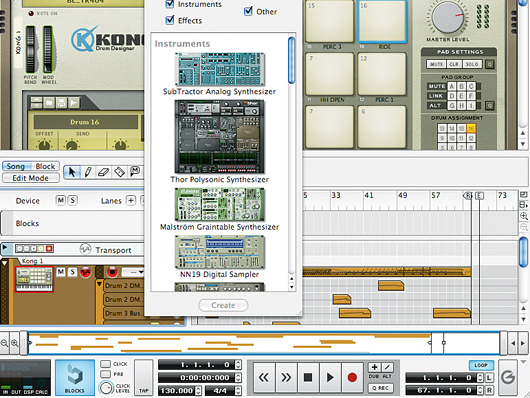Click the Blocks button in transport panel

click(75, 378)
